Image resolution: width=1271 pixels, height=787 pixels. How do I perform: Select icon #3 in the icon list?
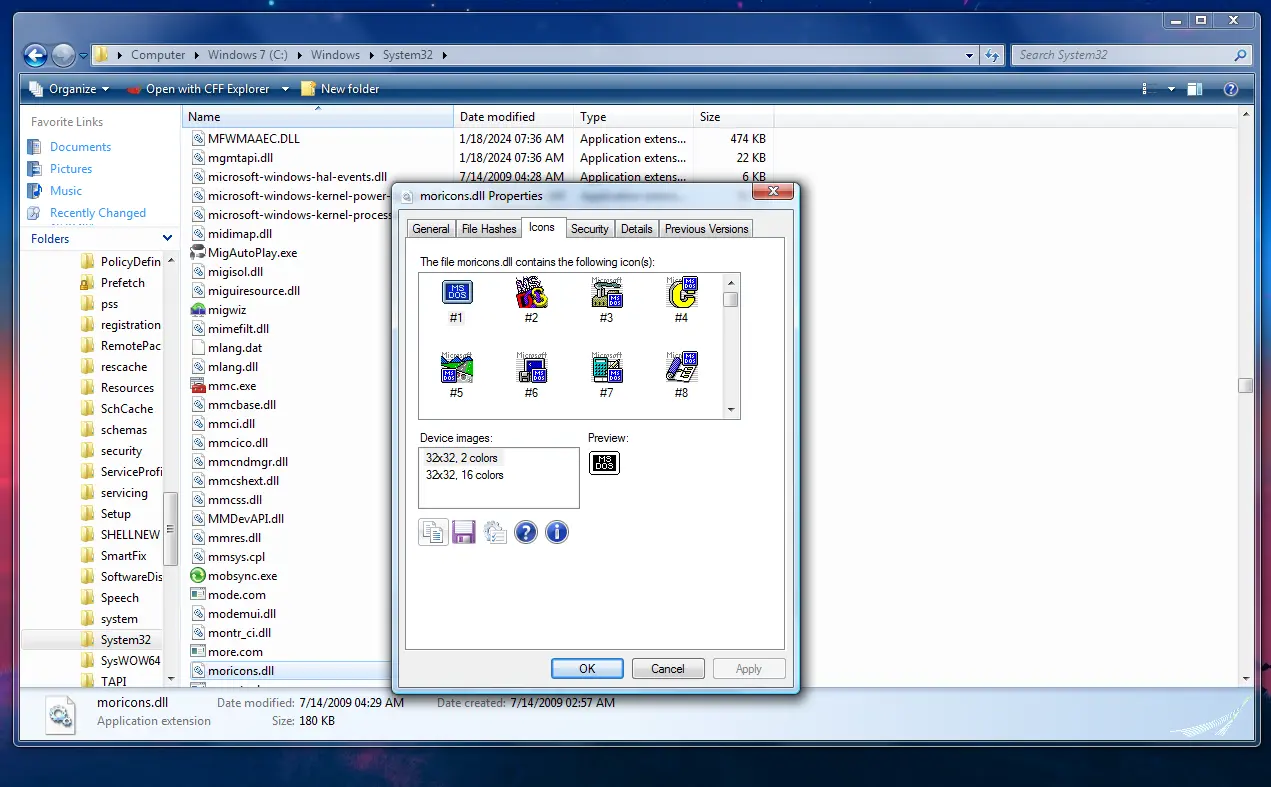click(606, 300)
